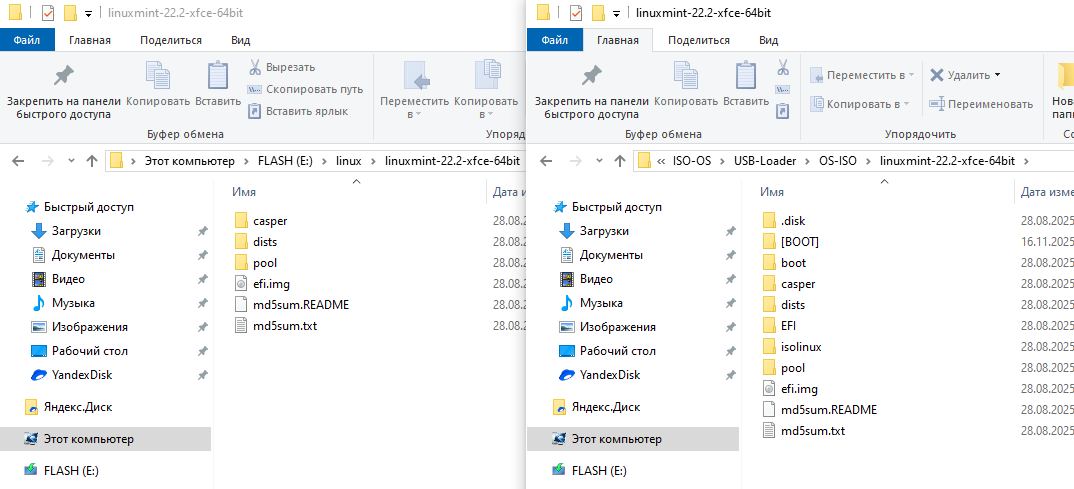Image resolution: width=1074 pixels, height=489 pixels.
Task: Click Copy path in left window ribbon
Action: point(305,89)
